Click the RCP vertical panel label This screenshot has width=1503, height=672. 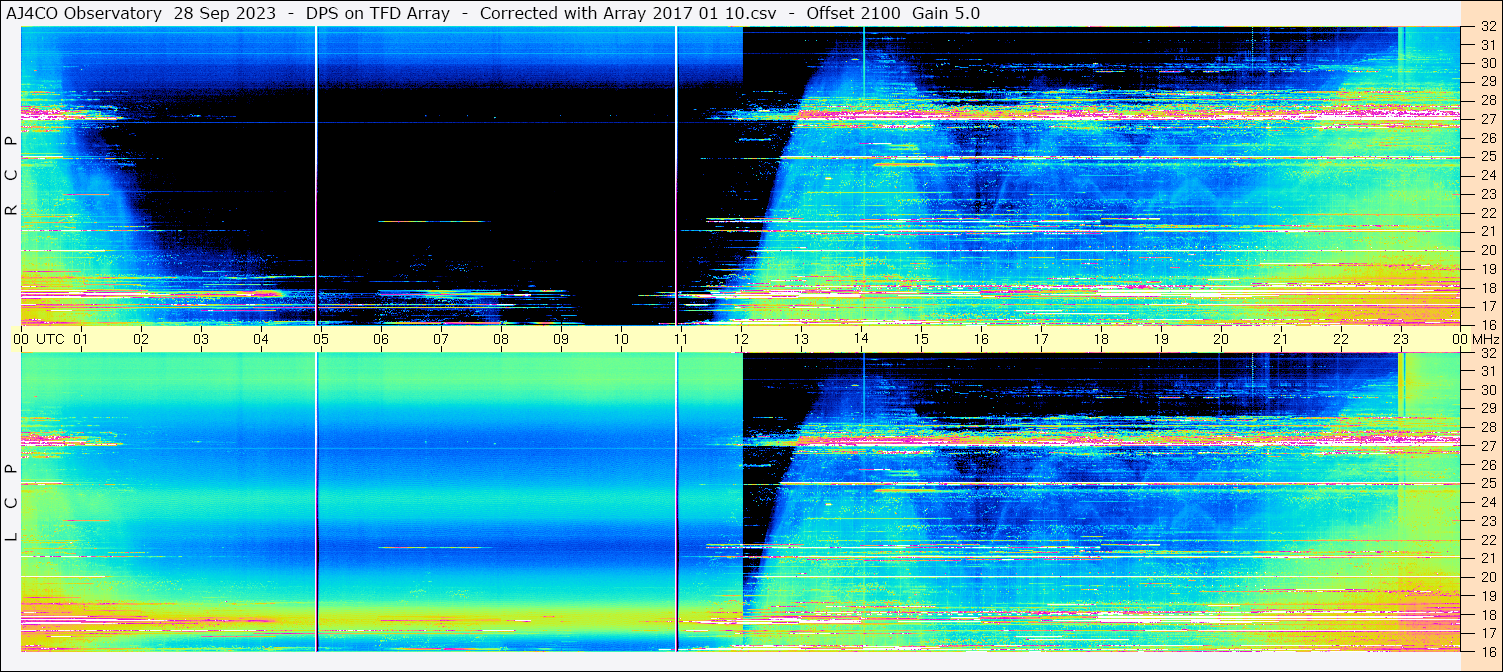11,176
